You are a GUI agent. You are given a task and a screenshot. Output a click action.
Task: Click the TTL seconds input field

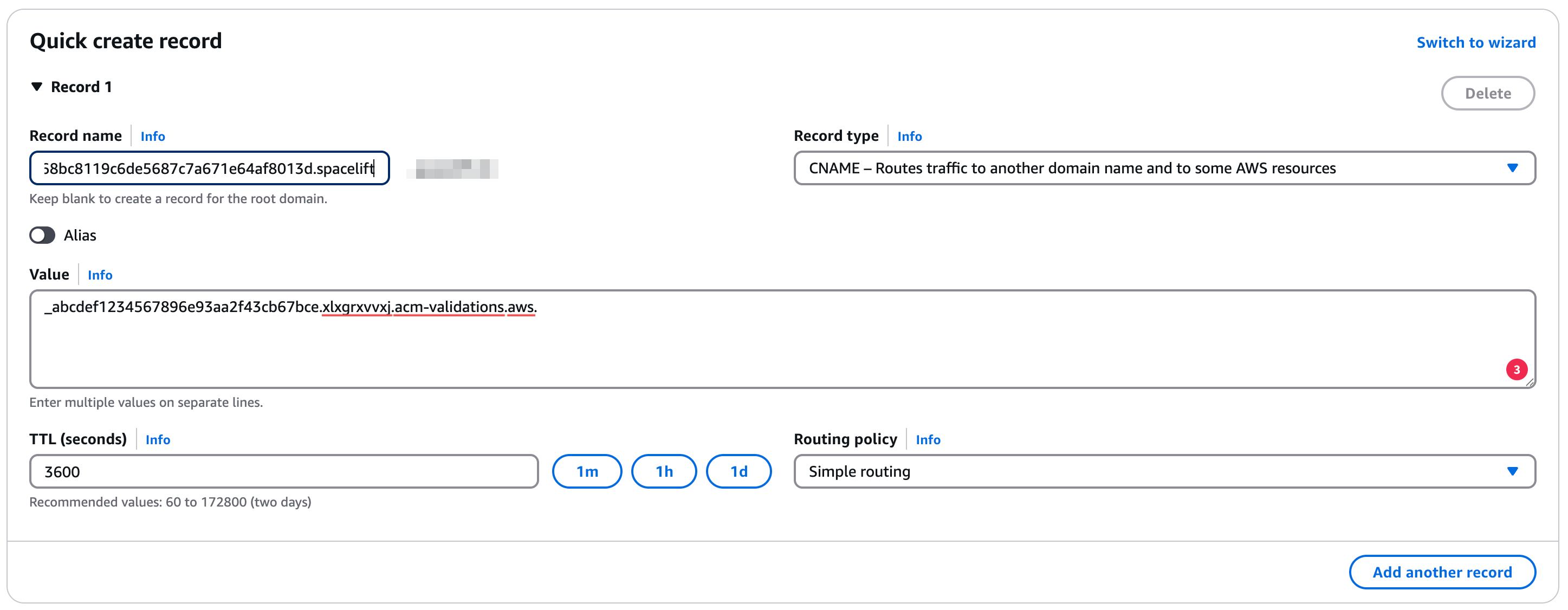tap(284, 472)
